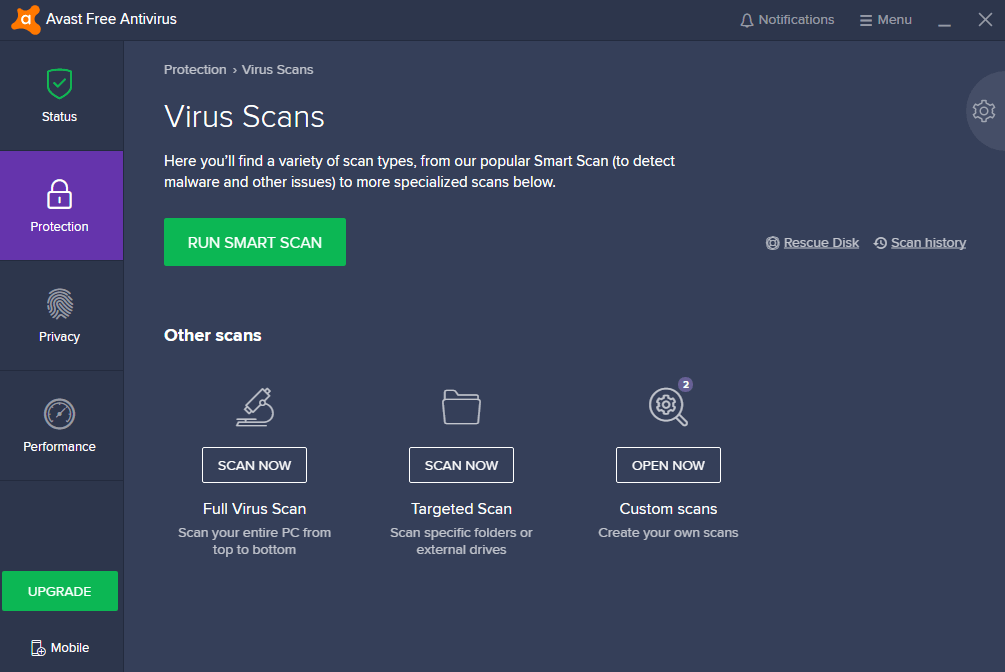Image resolution: width=1005 pixels, height=672 pixels.
Task: Click 'Create your own scans' description
Action: tap(669, 533)
